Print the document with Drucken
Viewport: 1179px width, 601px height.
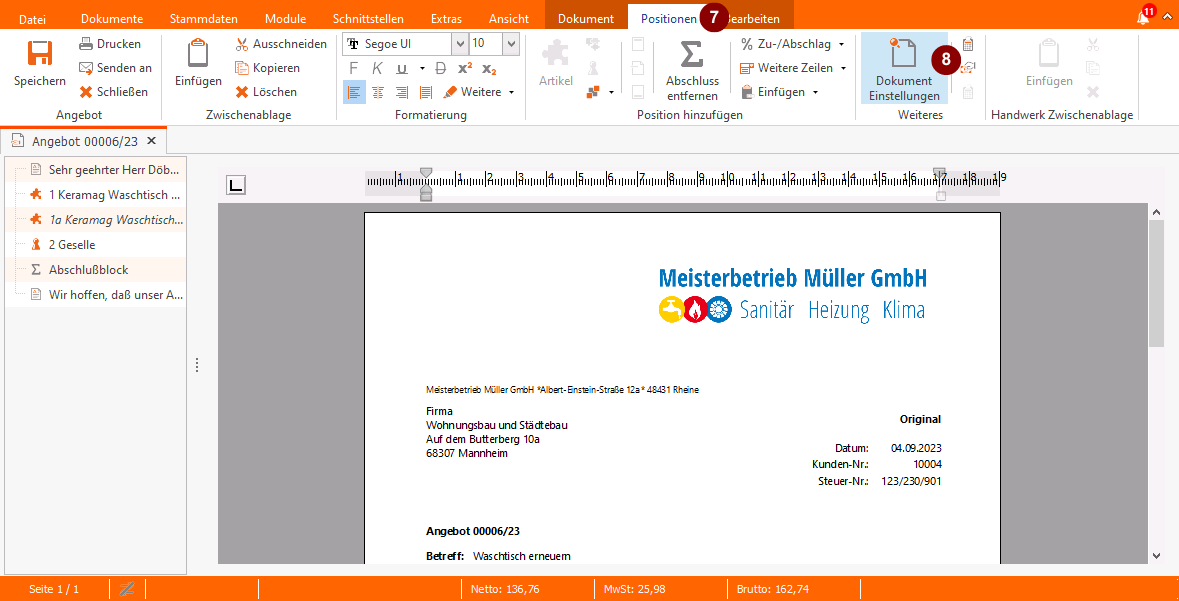pyautogui.click(x=110, y=44)
